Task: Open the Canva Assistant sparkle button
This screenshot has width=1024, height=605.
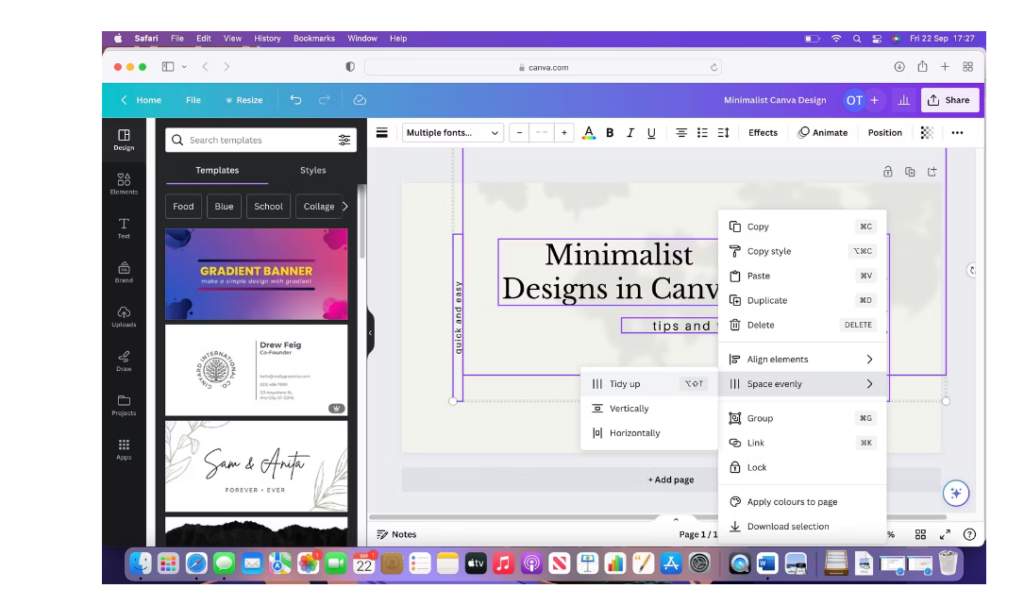Action: point(955,493)
